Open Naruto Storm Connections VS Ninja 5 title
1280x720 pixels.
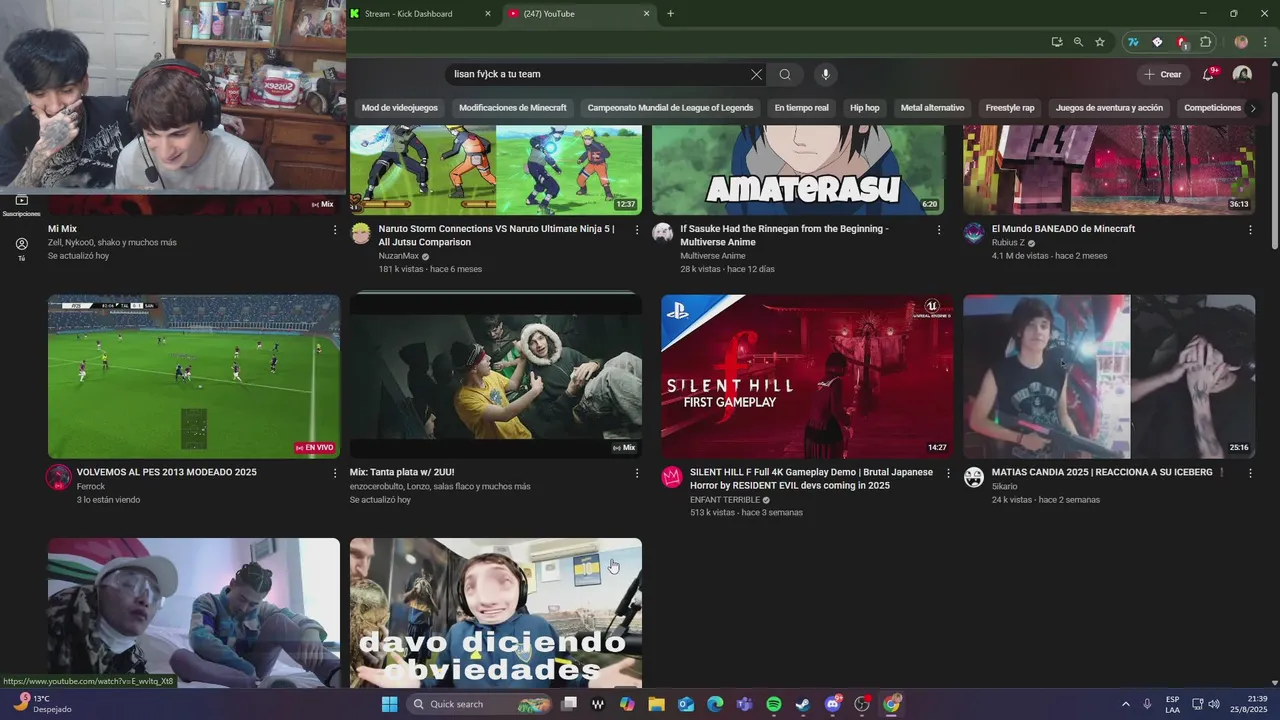coord(496,235)
